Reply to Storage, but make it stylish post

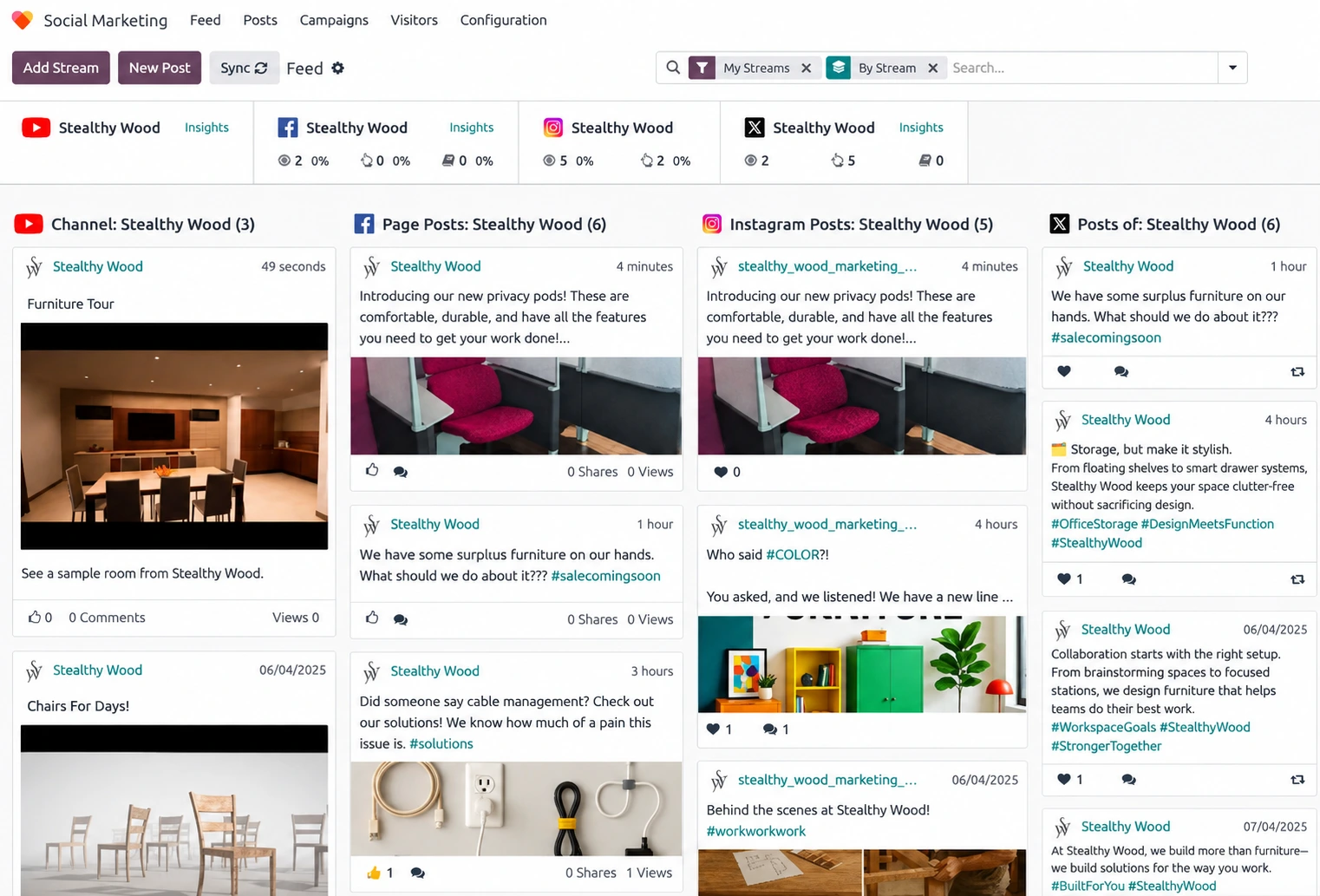click(x=1128, y=579)
